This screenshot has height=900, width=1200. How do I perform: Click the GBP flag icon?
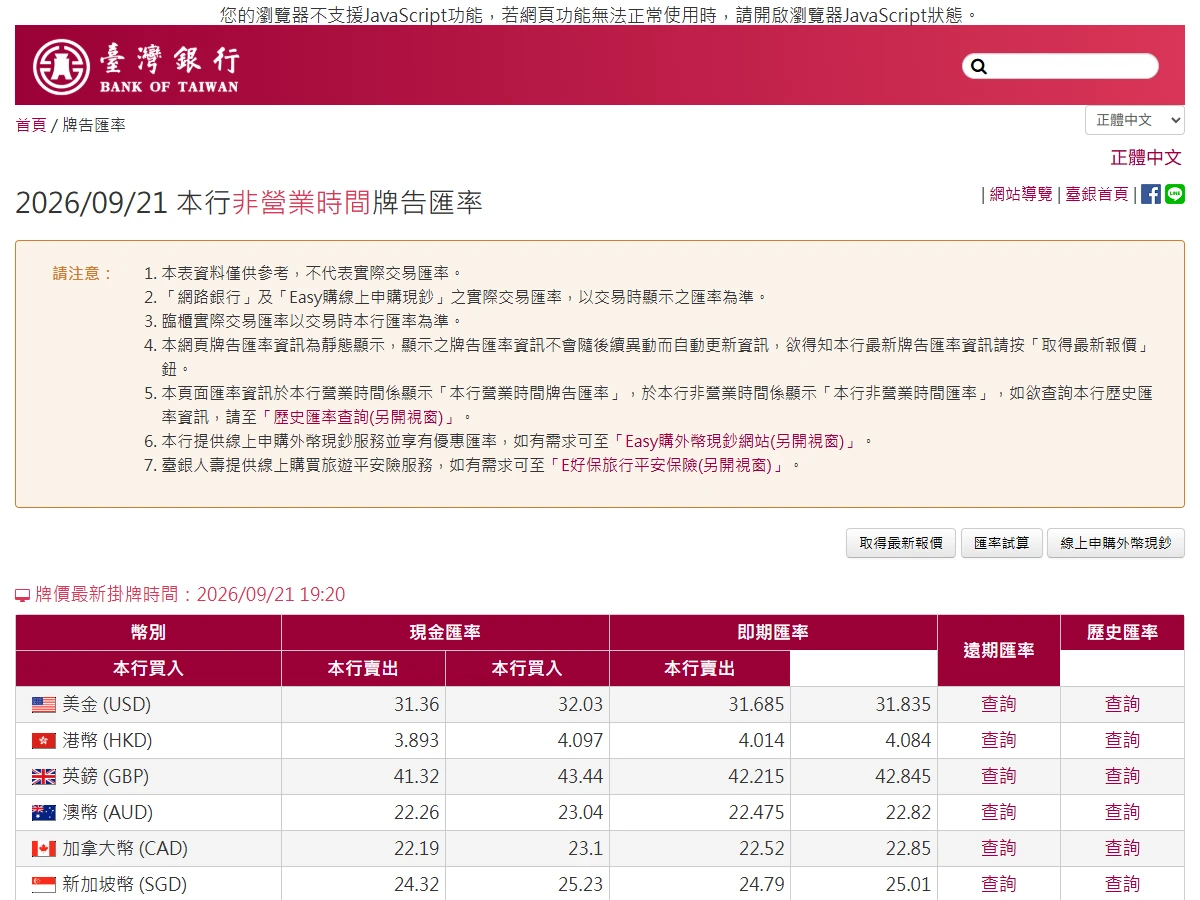tap(44, 777)
